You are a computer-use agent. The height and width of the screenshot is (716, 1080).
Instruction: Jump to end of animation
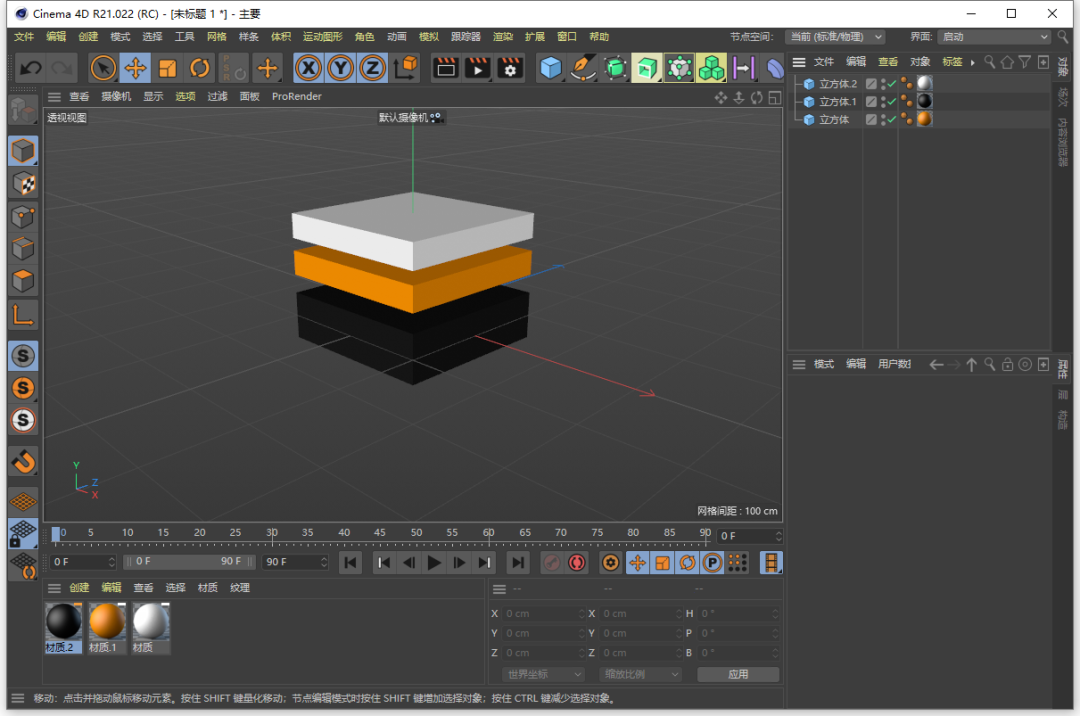point(516,563)
